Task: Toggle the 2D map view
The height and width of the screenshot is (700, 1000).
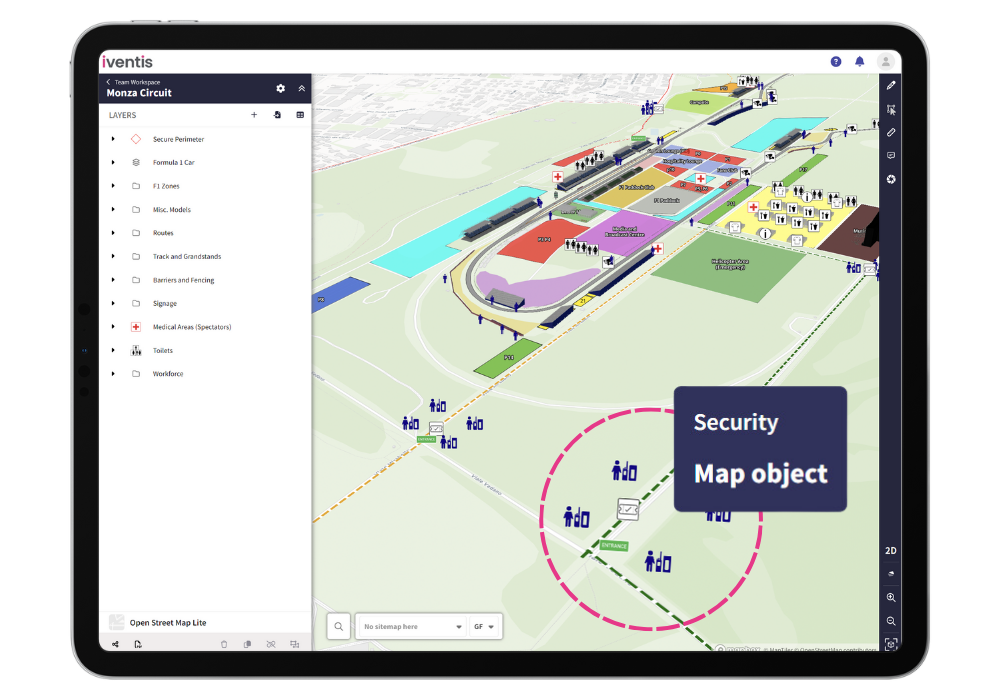Action: click(x=891, y=551)
